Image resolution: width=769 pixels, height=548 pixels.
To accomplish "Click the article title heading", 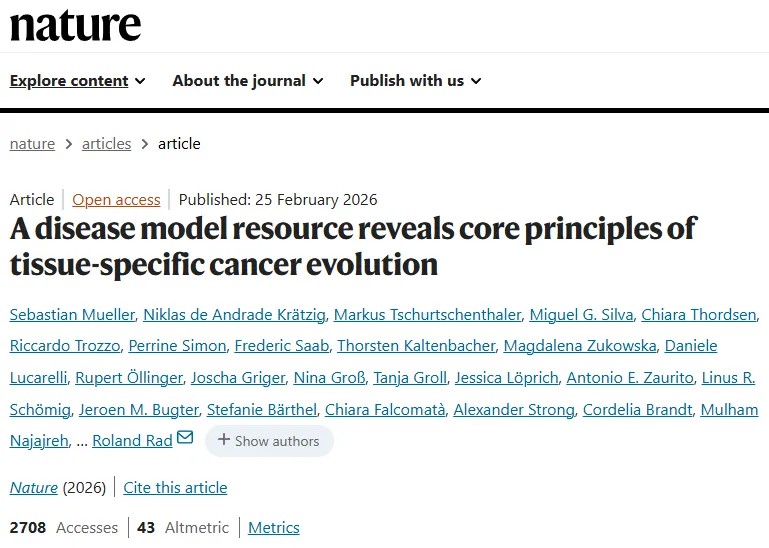I will (x=353, y=246).
